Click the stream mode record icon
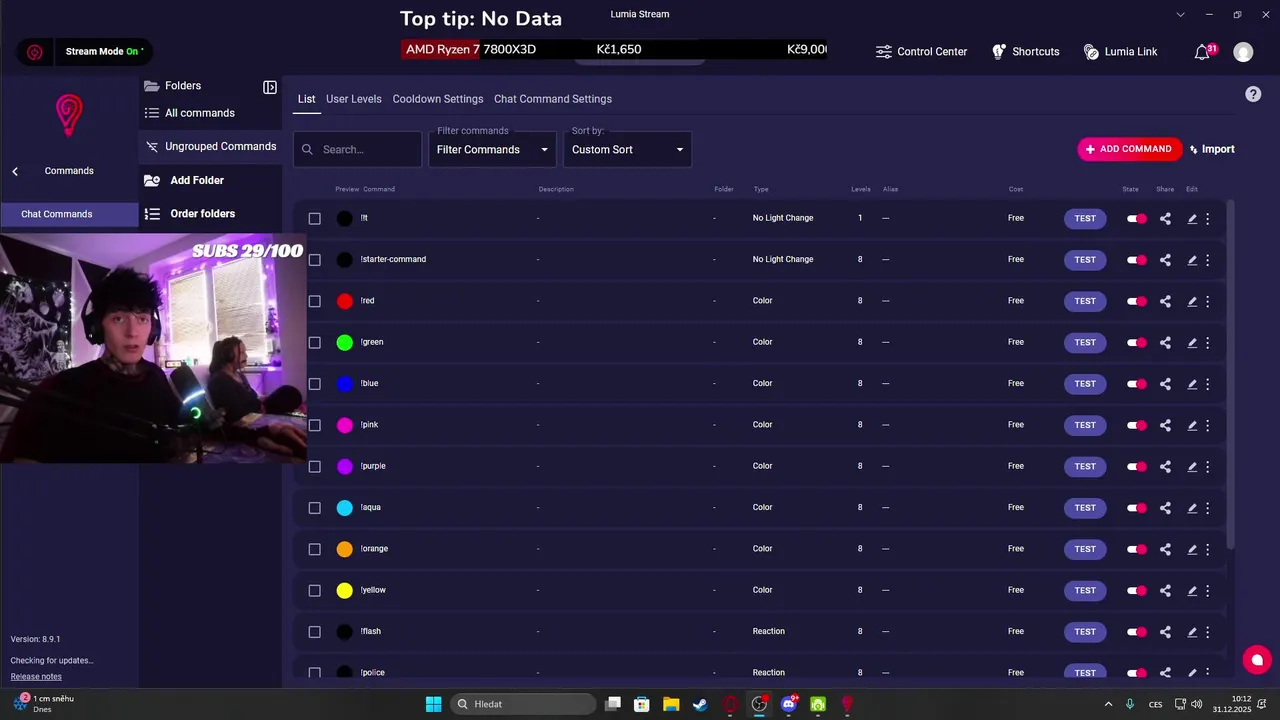 [35, 52]
